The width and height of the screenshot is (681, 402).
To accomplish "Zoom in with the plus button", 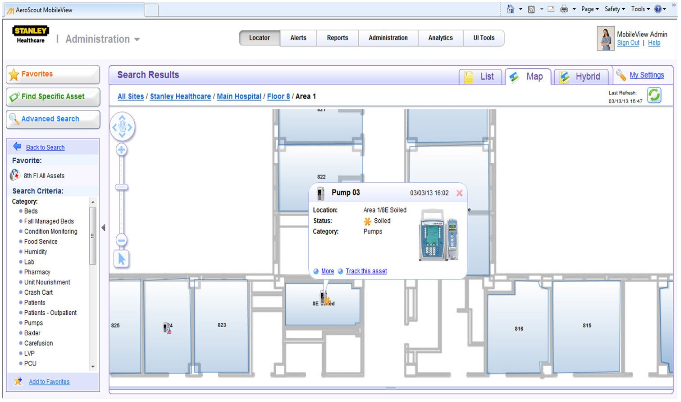I will pos(122,150).
